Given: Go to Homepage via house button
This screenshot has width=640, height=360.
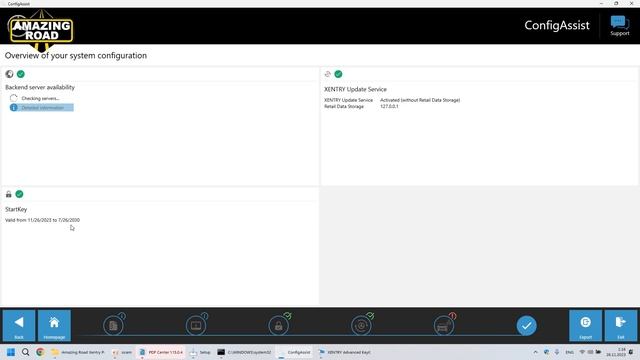Looking at the screenshot, I should [54, 325].
